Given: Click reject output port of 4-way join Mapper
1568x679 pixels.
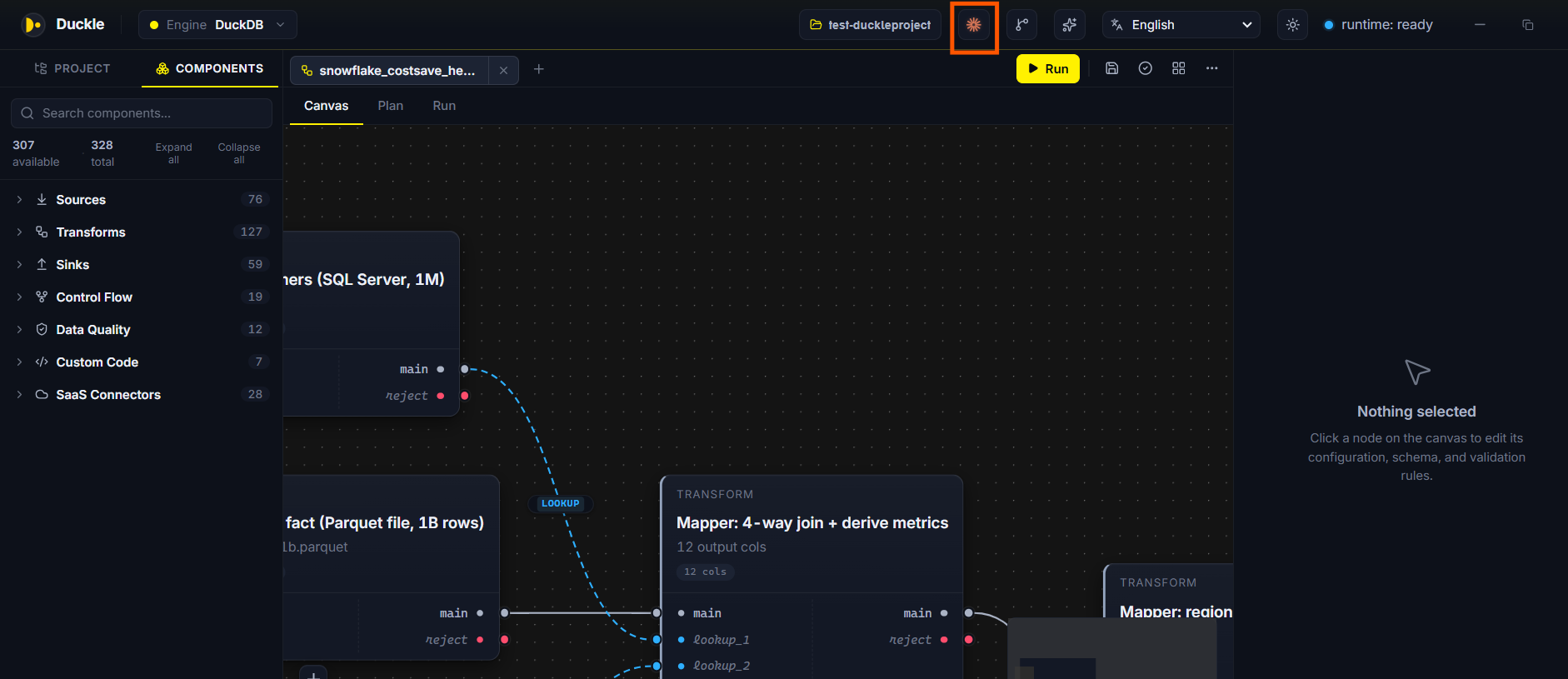Looking at the screenshot, I should point(968,640).
